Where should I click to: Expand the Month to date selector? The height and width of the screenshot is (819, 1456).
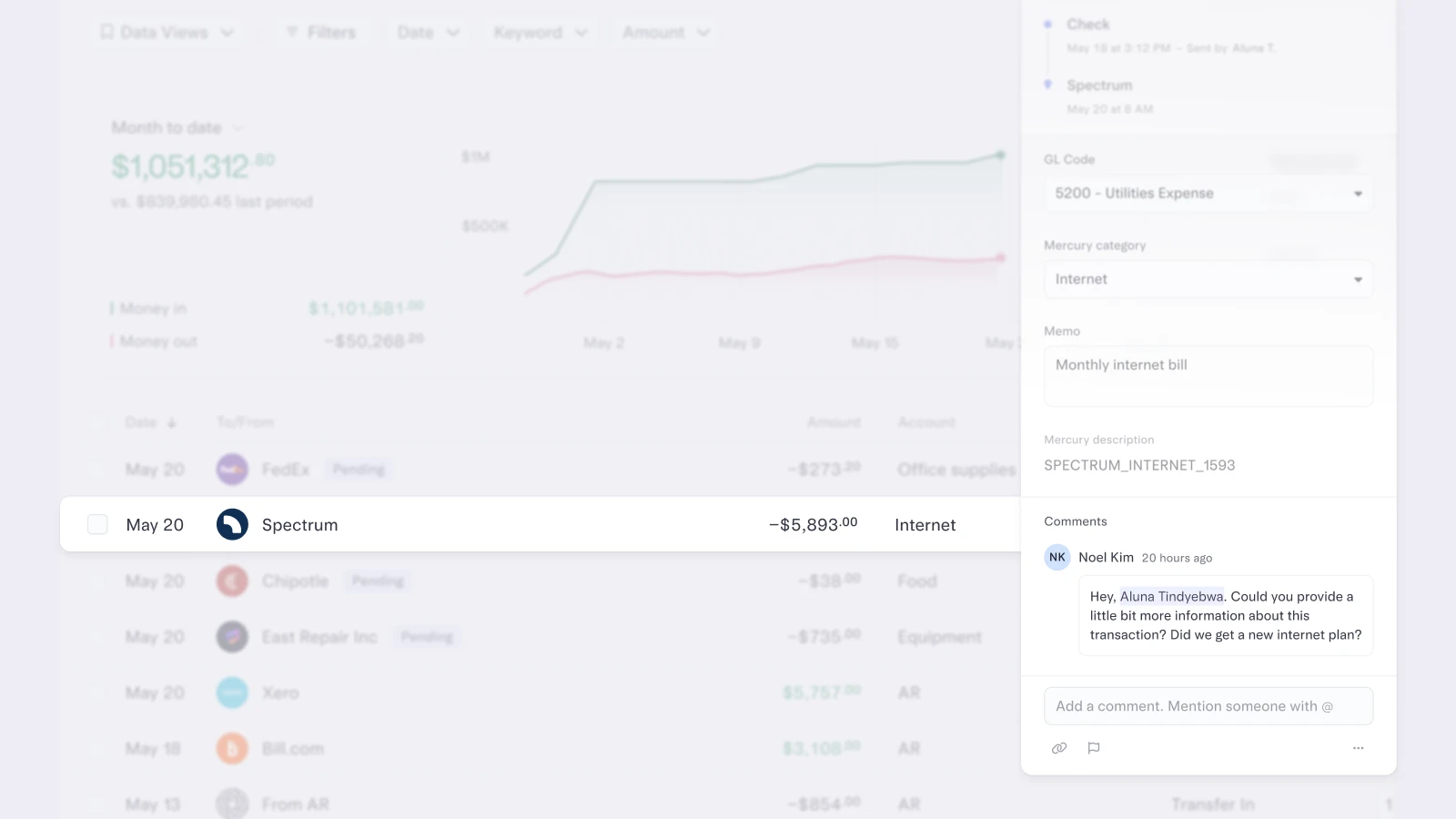[177, 127]
